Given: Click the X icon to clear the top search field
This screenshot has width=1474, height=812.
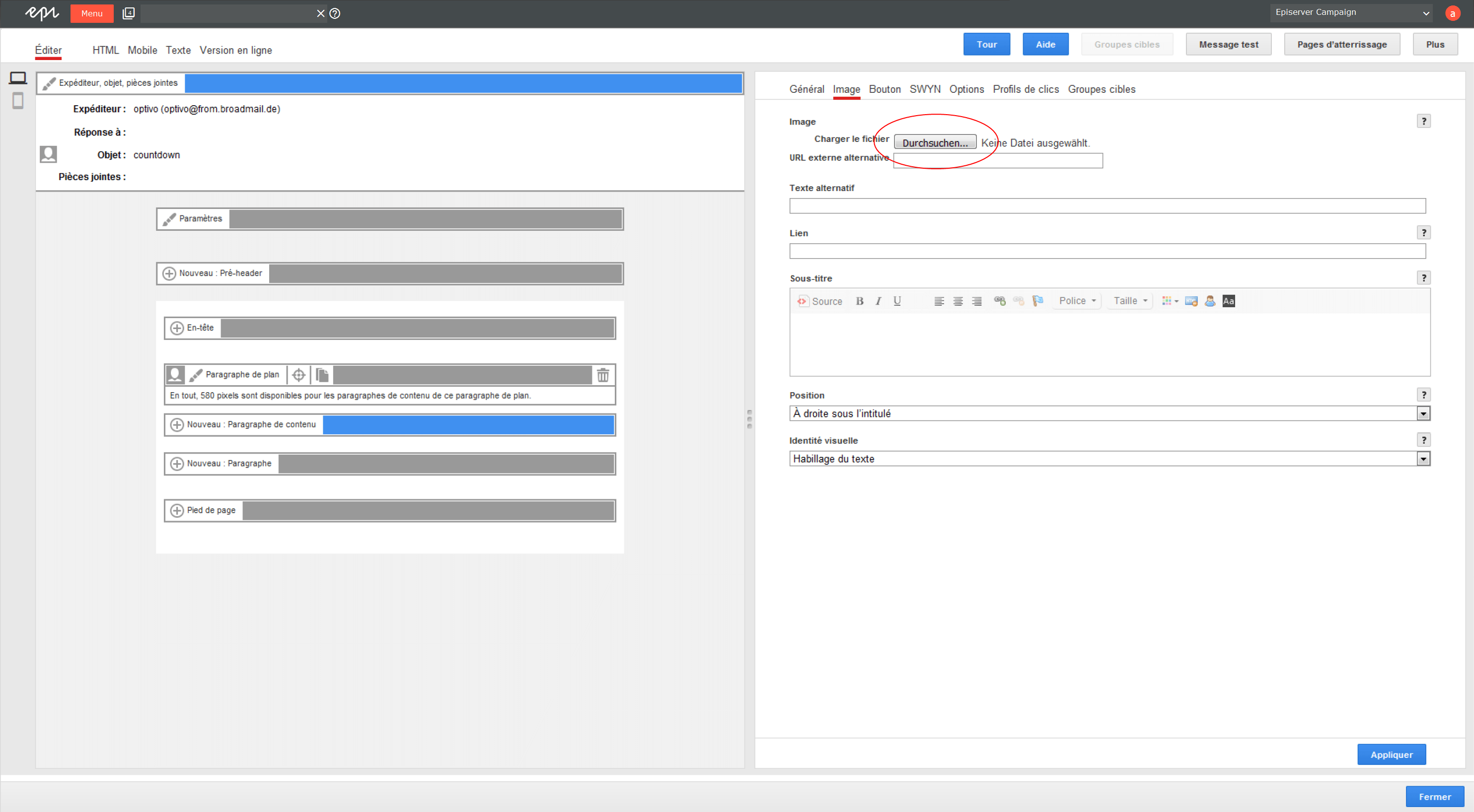Looking at the screenshot, I should tap(320, 13).
